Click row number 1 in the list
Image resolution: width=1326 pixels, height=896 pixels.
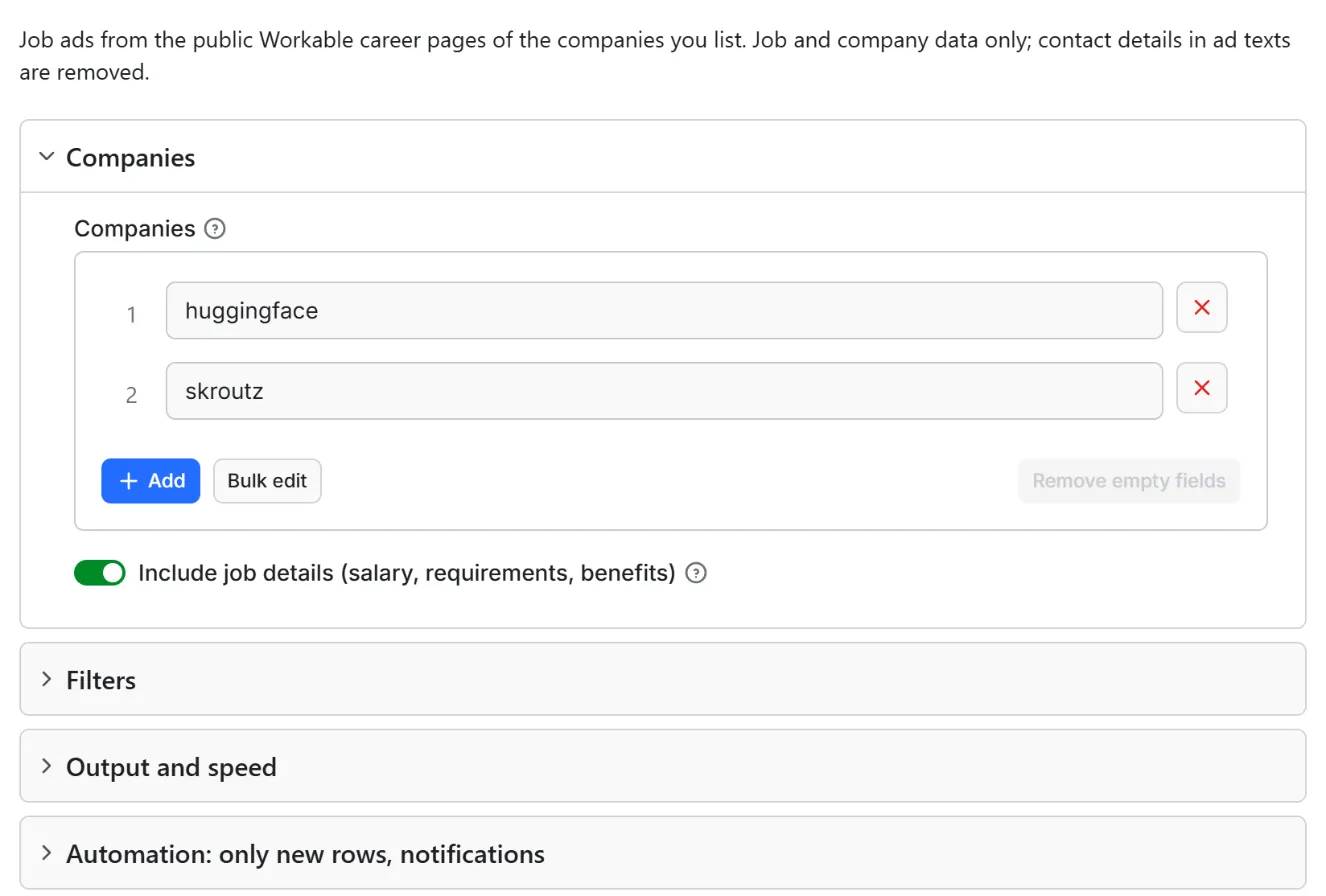click(131, 315)
